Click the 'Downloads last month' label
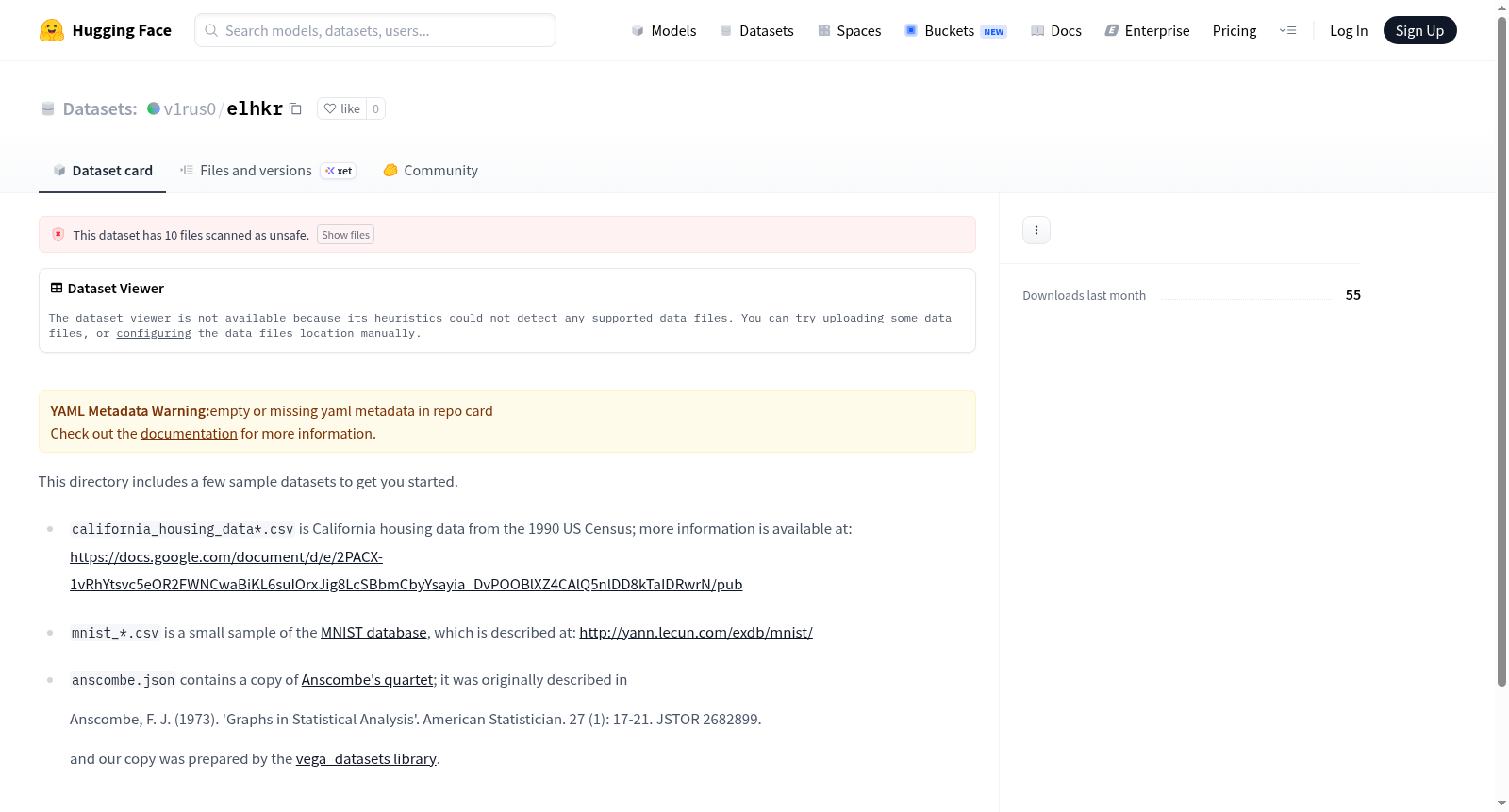 [1084, 295]
